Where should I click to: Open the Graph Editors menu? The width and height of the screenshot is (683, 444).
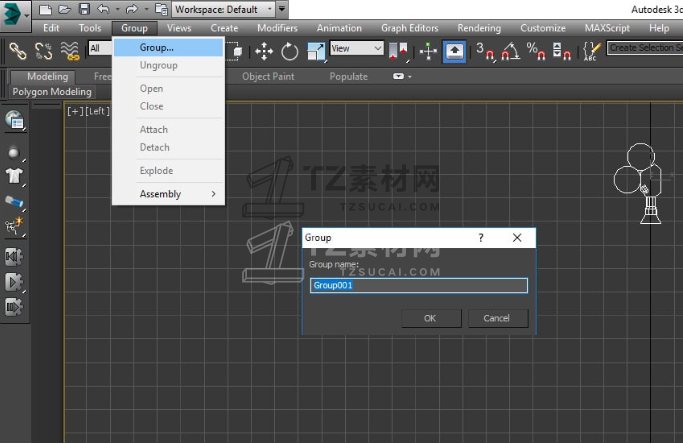point(410,28)
